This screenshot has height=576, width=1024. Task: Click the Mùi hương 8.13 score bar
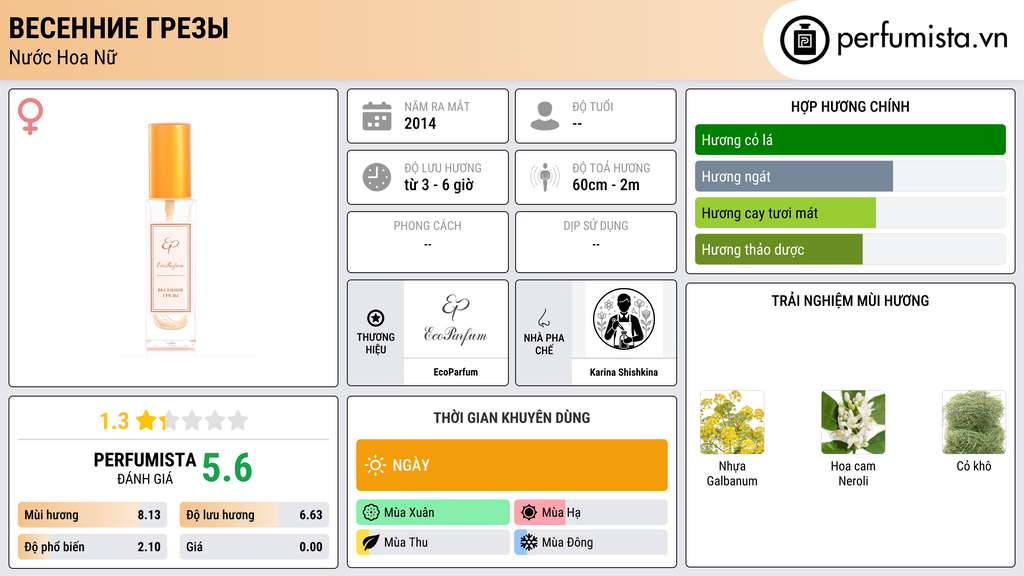tap(93, 515)
